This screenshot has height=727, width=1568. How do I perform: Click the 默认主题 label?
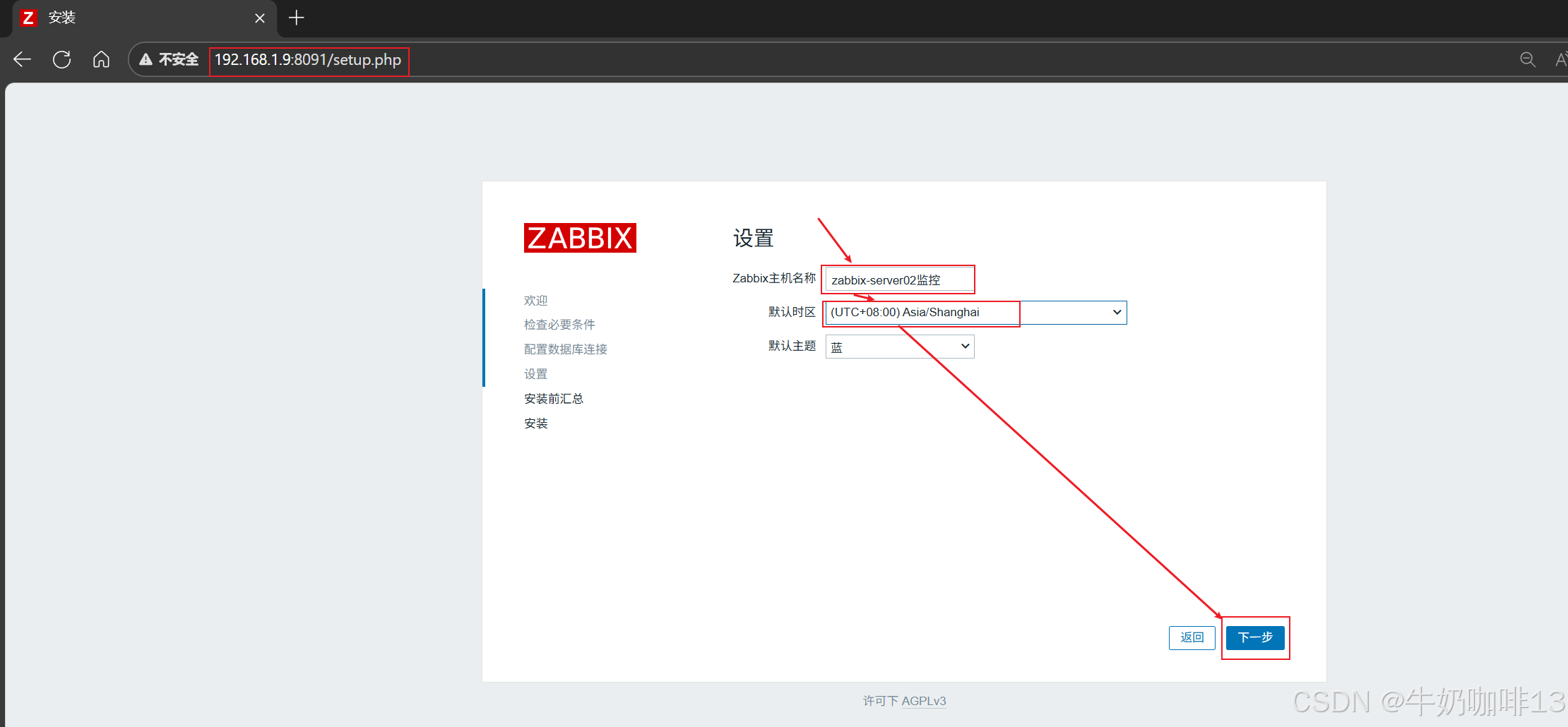(792, 346)
